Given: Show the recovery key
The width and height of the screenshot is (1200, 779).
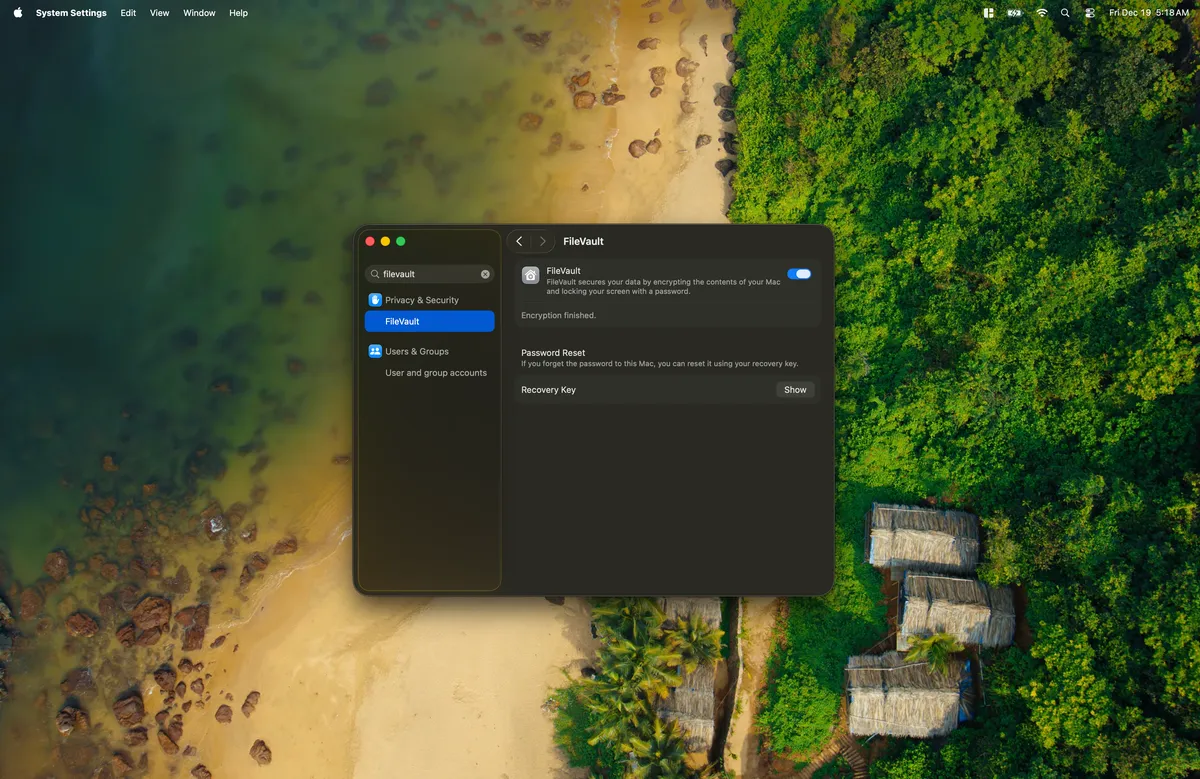Looking at the screenshot, I should pos(795,390).
